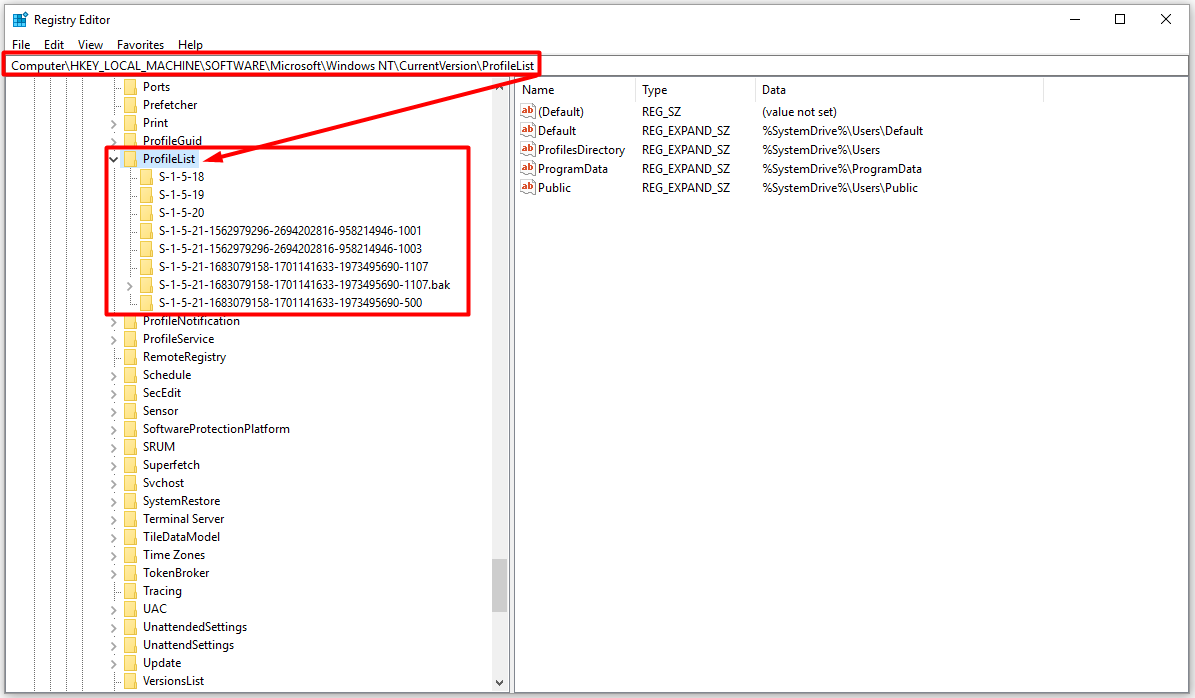Image resolution: width=1195 pixels, height=698 pixels.
Task: Expand the SoftwareProtectionPlatform key
Action: (x=114, y=429)
